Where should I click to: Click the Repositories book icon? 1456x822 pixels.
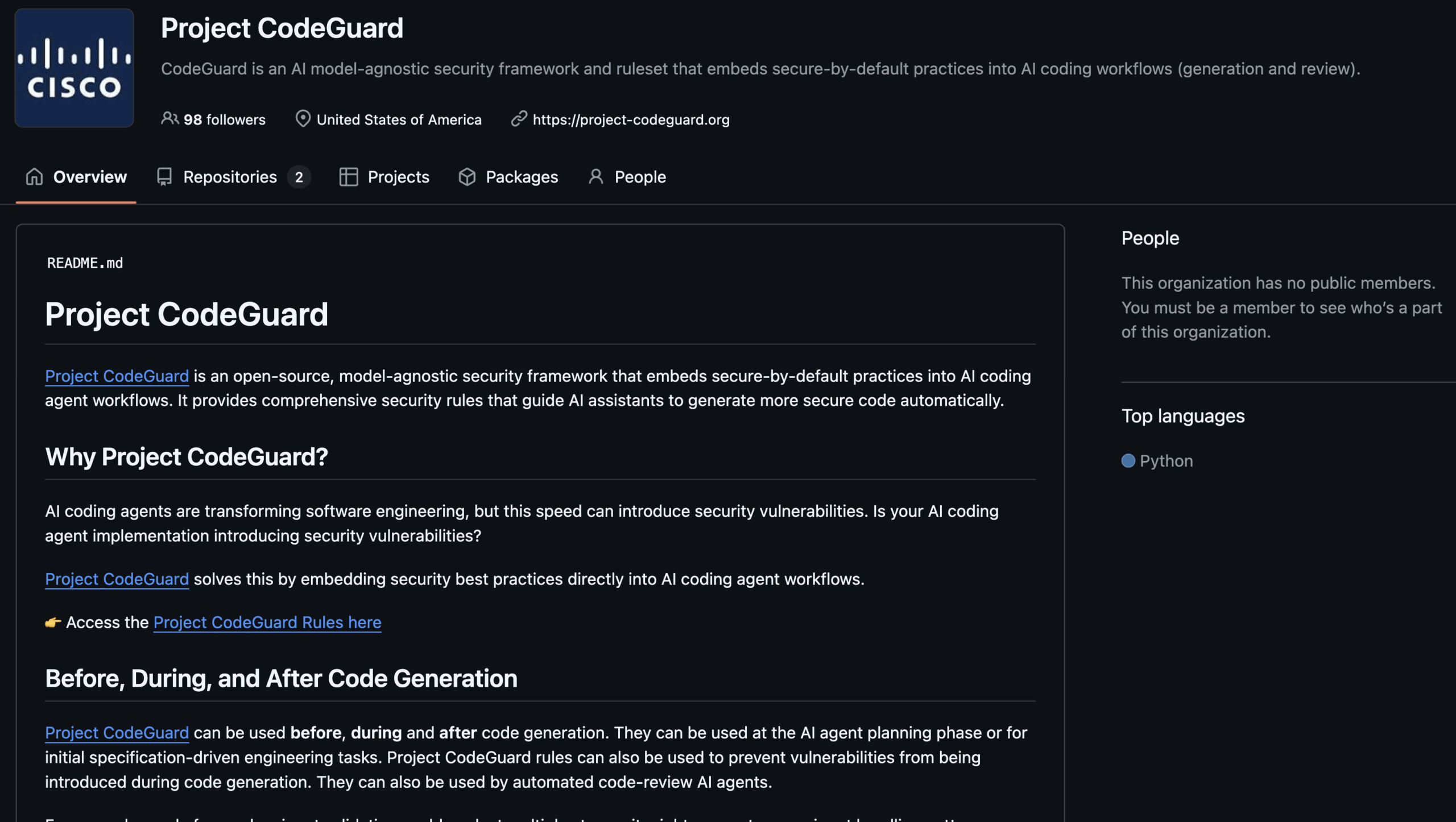[x=164, y=177]
